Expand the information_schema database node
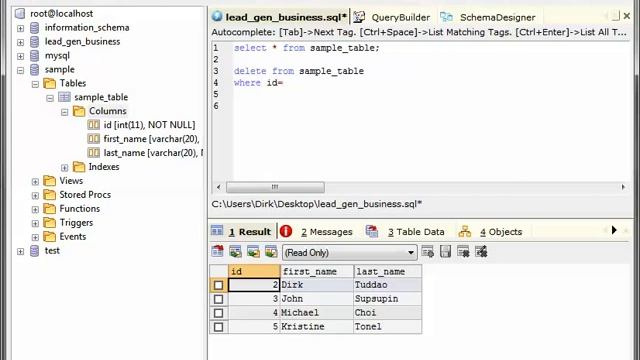This screenshot has width=640, height=360. point(20,28)
